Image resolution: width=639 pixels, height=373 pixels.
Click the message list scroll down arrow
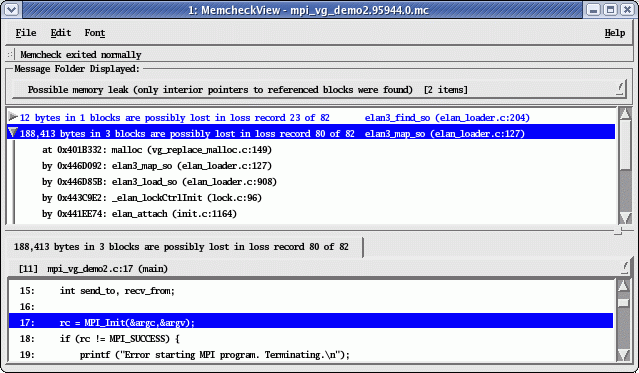click(625, 217)
